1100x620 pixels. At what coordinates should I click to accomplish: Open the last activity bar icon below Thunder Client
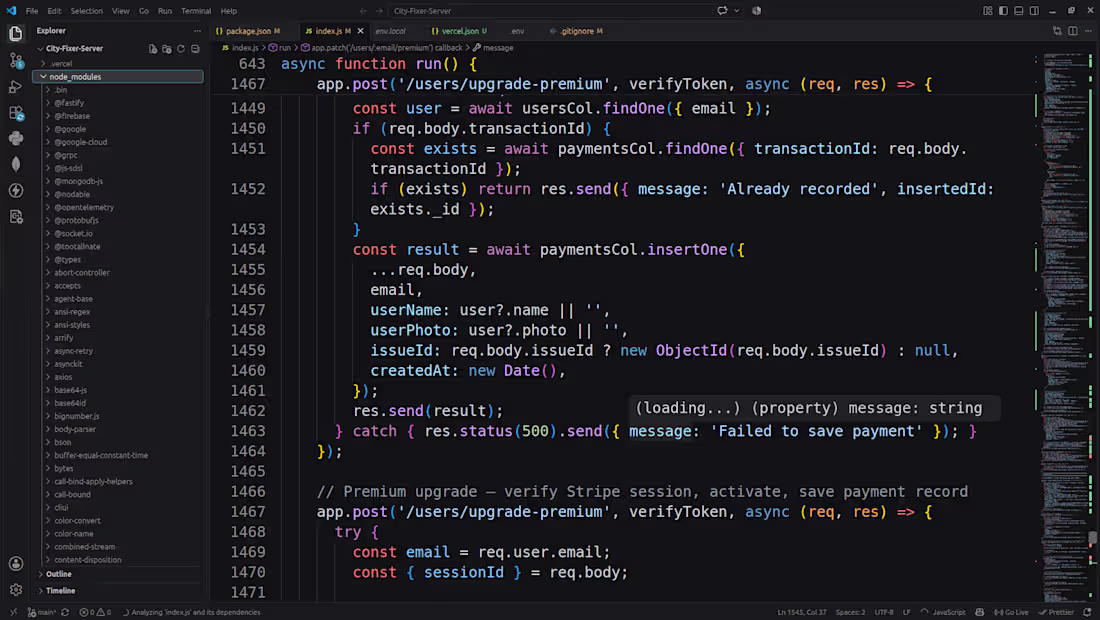[15, 217]
